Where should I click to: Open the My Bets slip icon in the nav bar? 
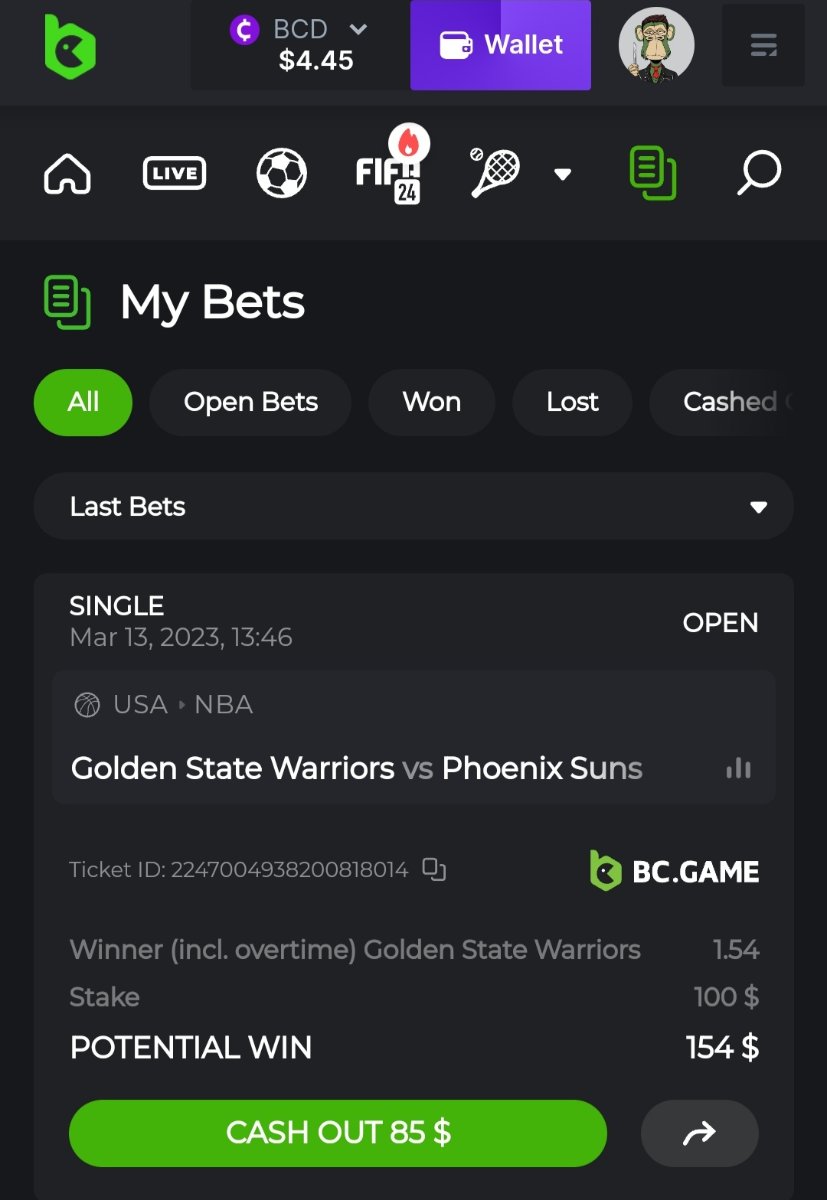point(652,172)
